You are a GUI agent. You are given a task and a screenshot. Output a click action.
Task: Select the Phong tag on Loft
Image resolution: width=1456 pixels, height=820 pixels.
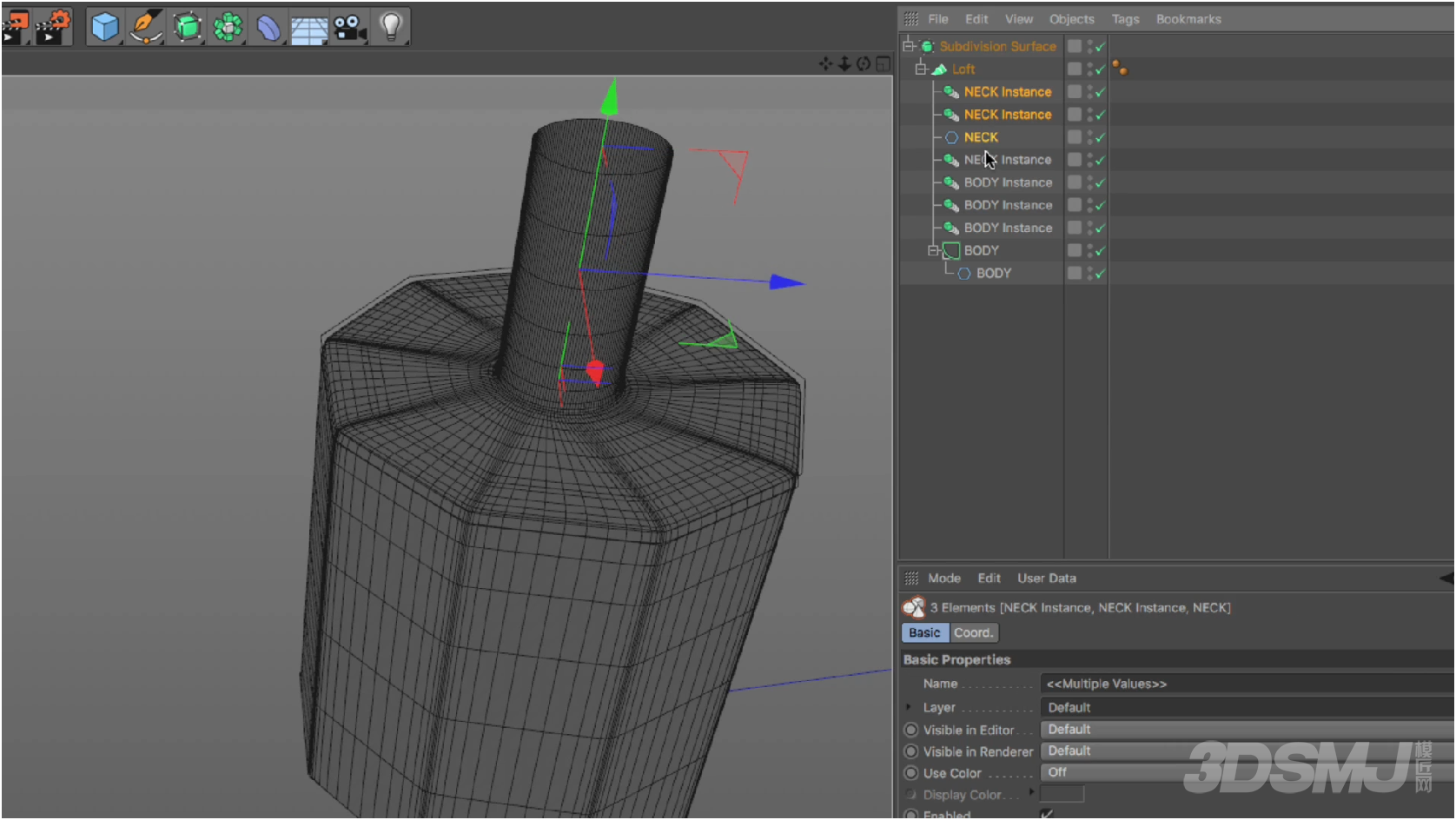(x=1120, y=68)
